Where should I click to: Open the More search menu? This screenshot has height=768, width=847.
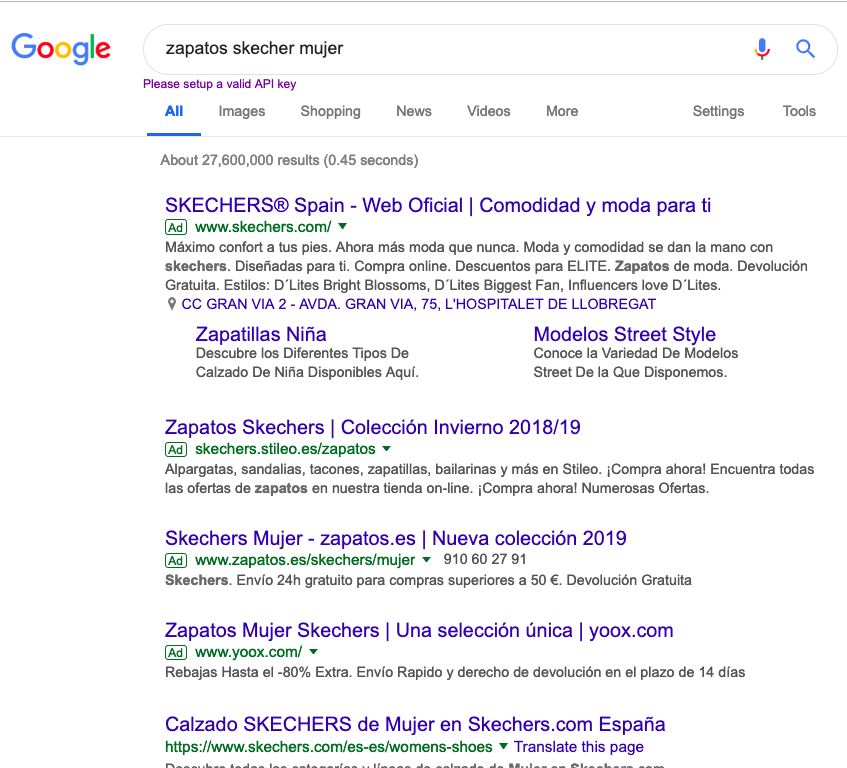[x=561, y=111]
